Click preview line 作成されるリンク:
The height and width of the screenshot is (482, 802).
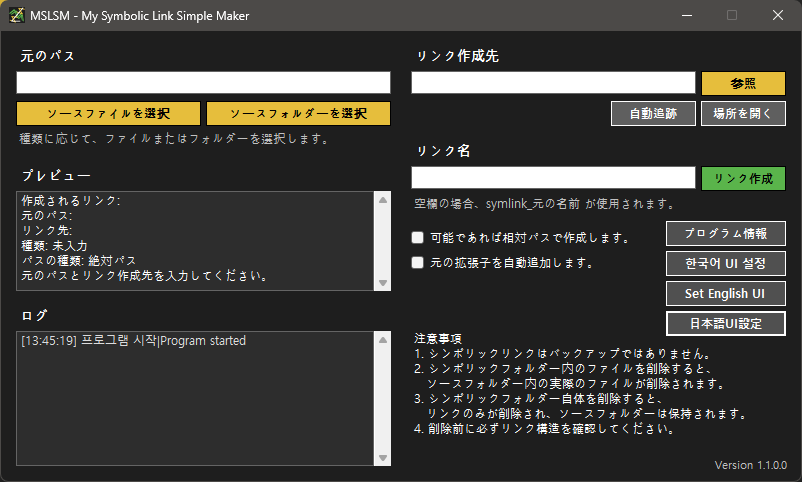pyautogui.click(x=71, y=201)
